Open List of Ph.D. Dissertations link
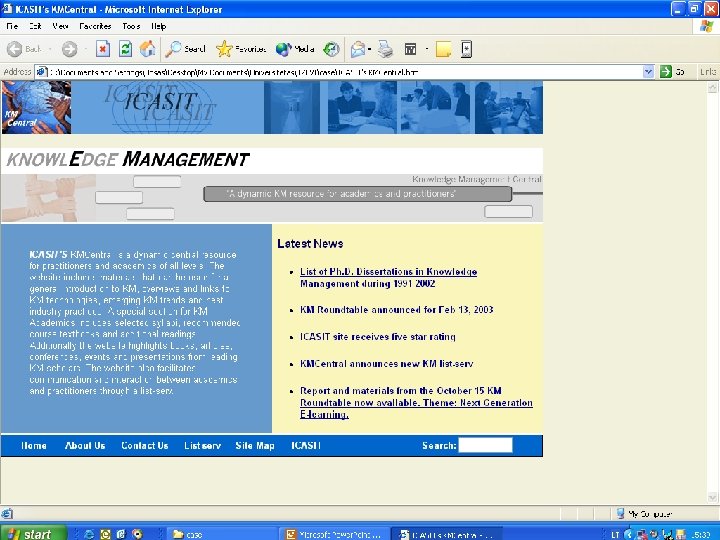 388,277
